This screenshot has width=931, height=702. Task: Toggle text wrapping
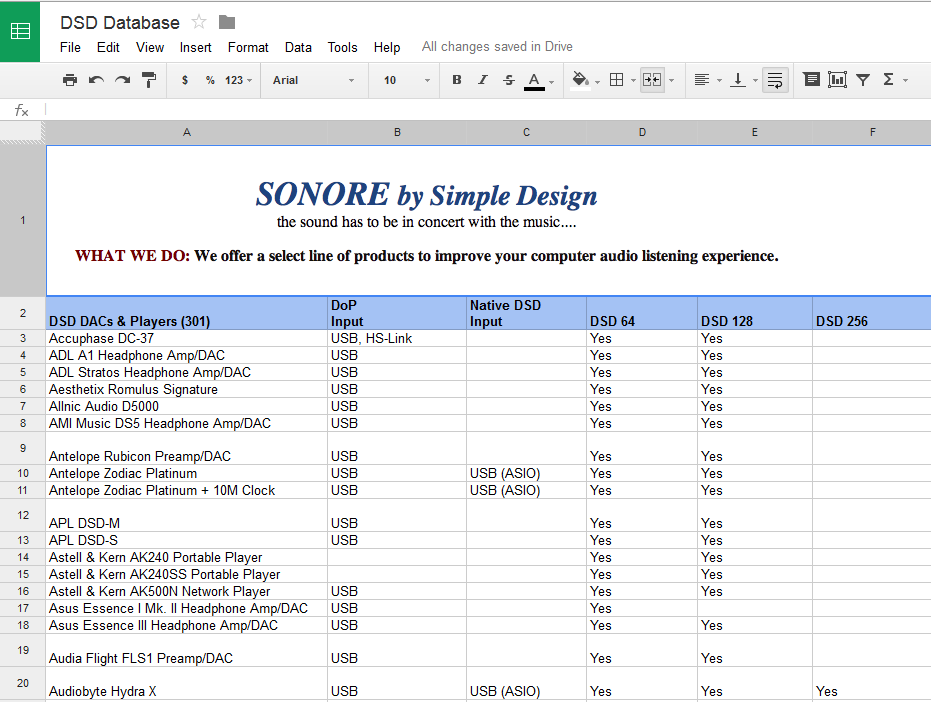775,80
